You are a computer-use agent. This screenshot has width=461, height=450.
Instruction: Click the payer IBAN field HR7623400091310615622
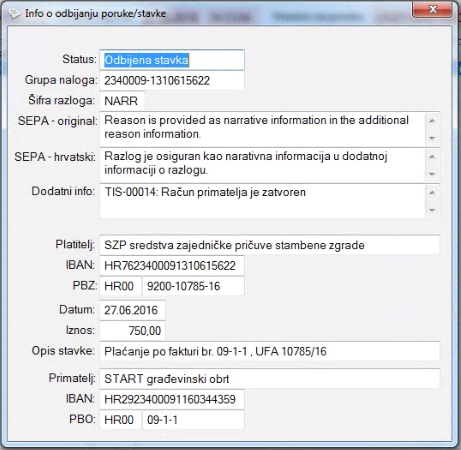(x=172, y=265)
